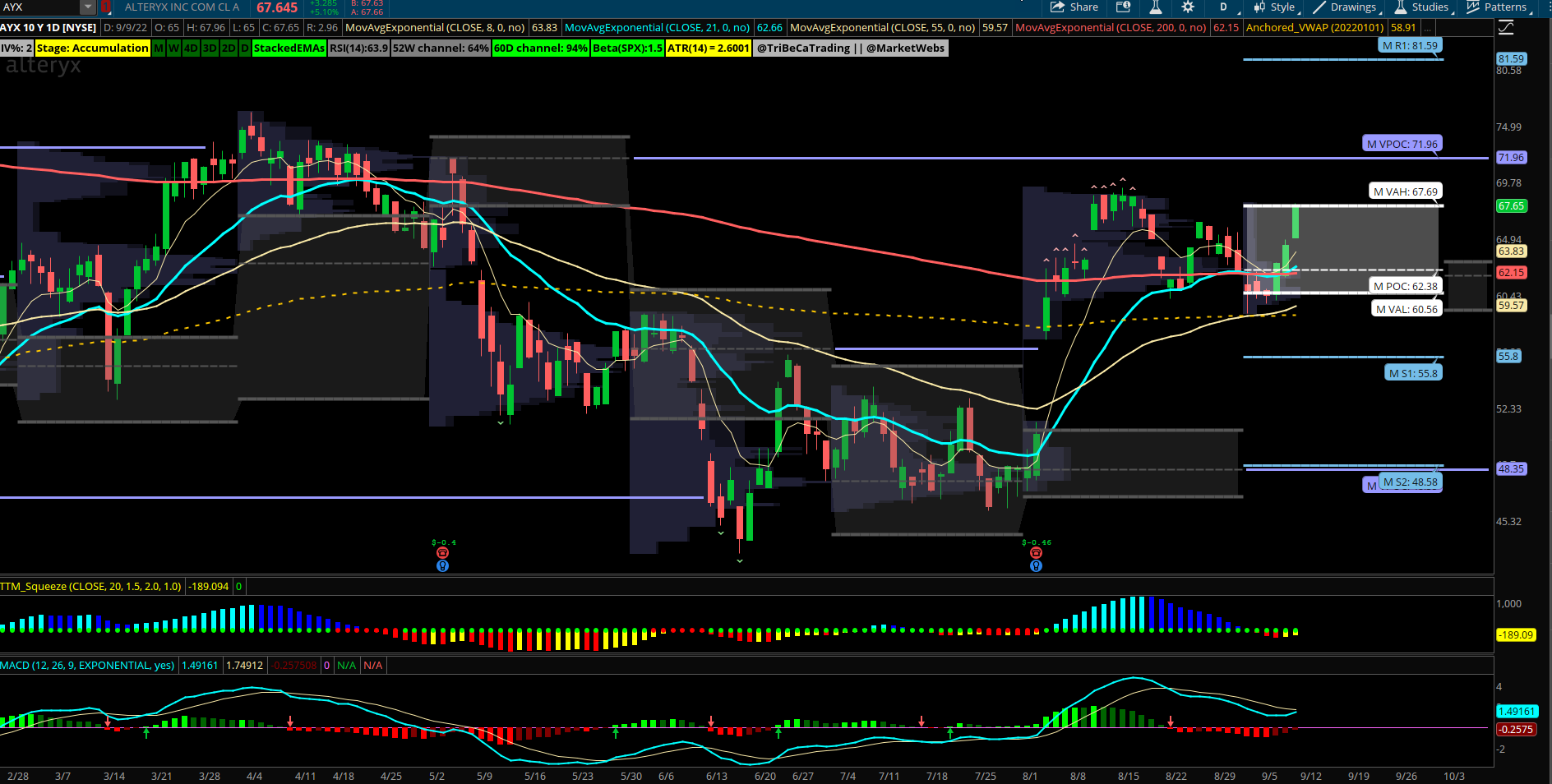Click the M POC: 62.38 level bubble
This screenshot has height=784, width=1552.
[x=1406, y=286]
